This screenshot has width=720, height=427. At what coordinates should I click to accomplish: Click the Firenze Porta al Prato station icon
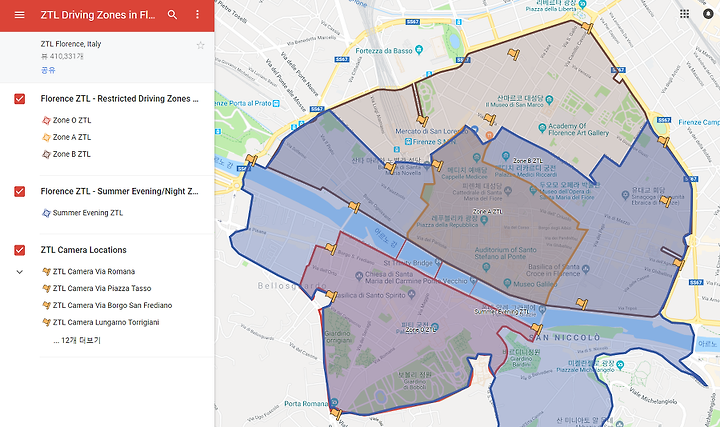coord(276,104)
